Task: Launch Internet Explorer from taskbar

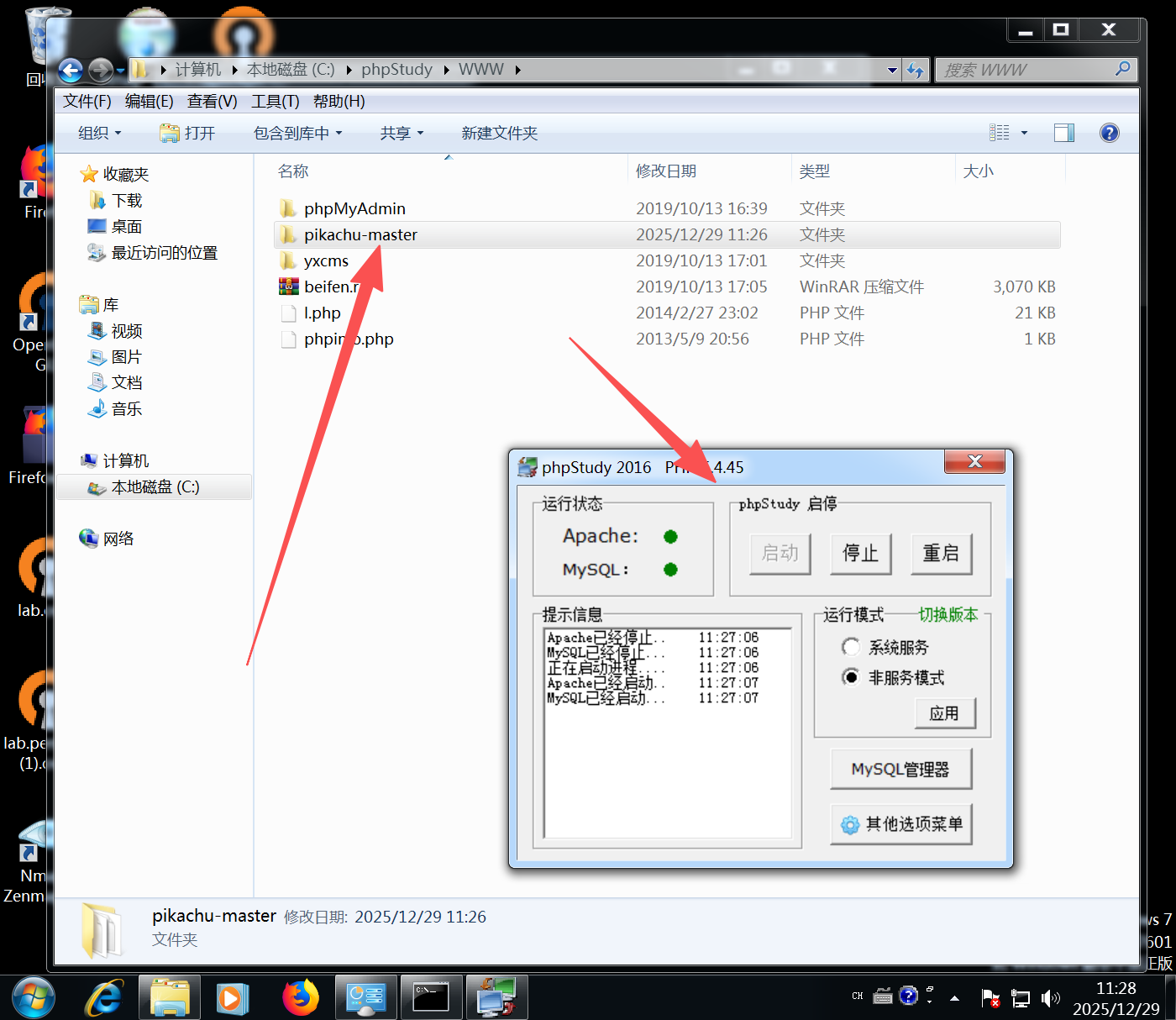Action: pos(104,998)
